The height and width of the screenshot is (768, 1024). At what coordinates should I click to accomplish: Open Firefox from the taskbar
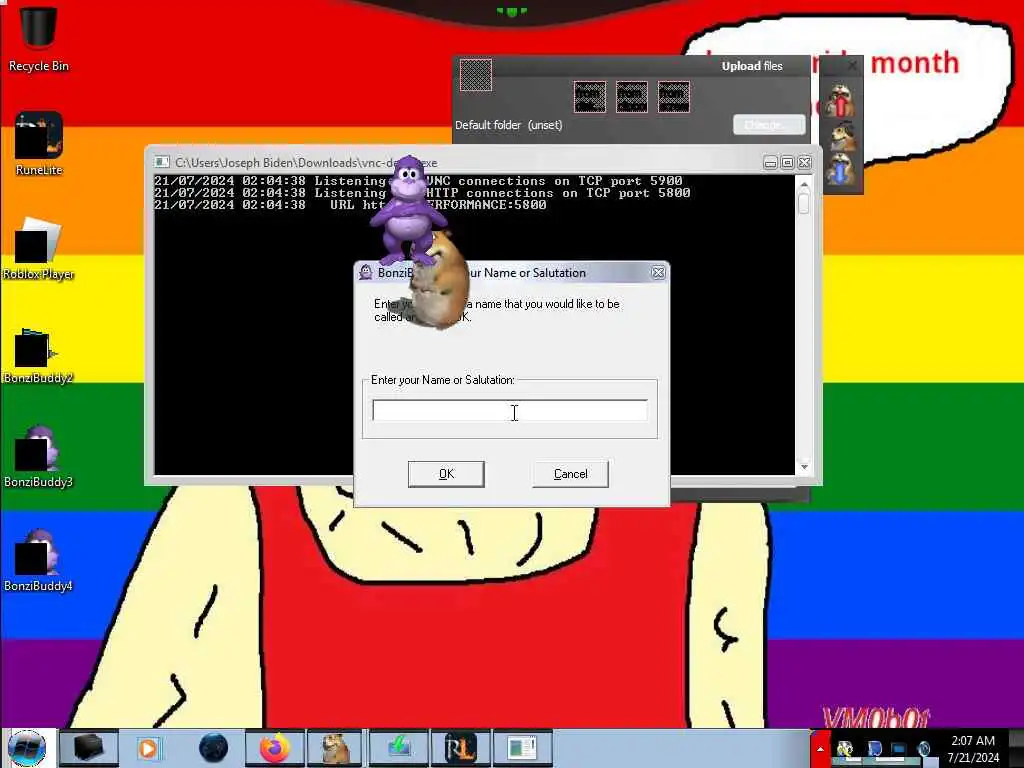pos(275,748)
